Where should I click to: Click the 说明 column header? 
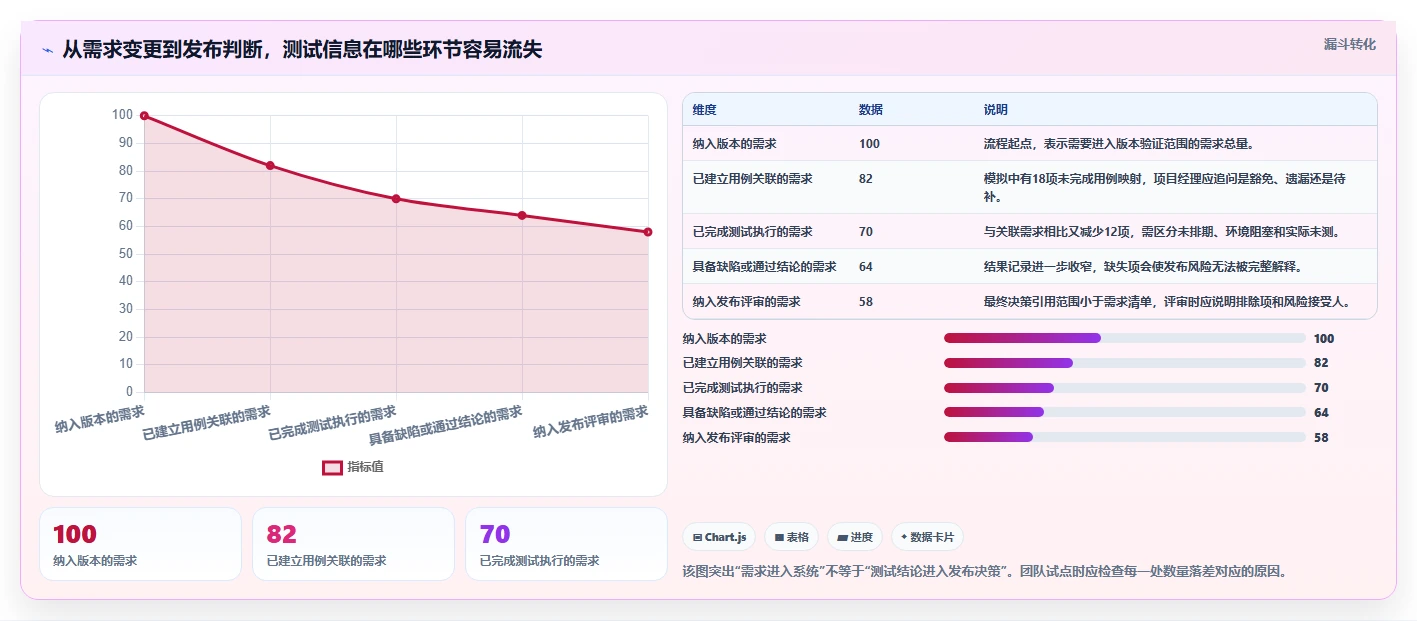coord(995,110)
